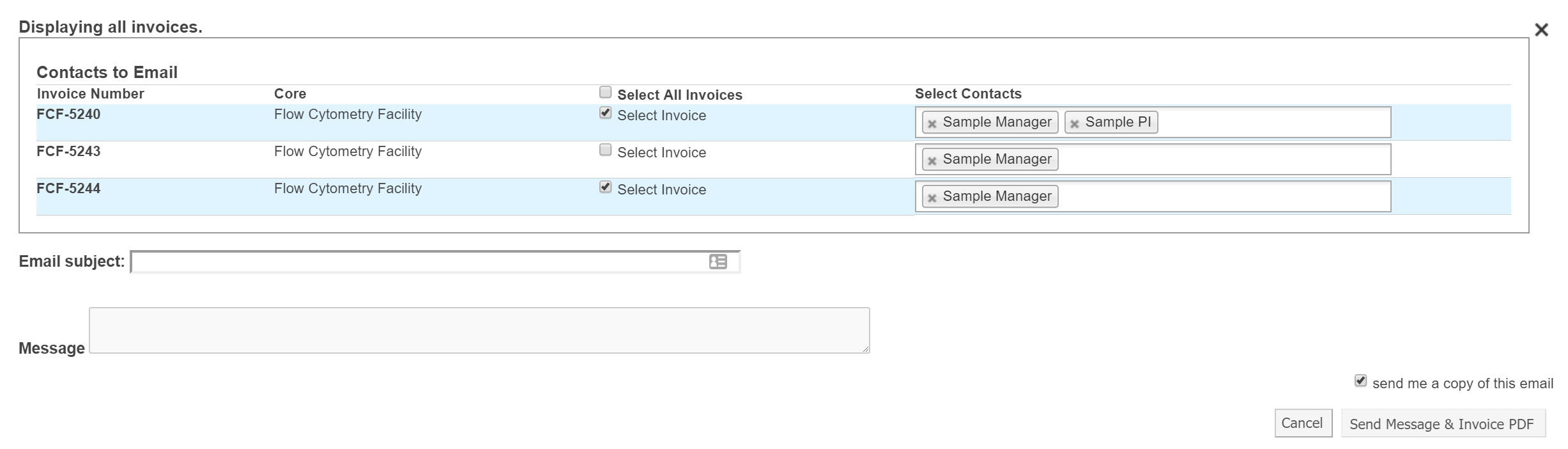Click the Cancel button

[1302, 423]
